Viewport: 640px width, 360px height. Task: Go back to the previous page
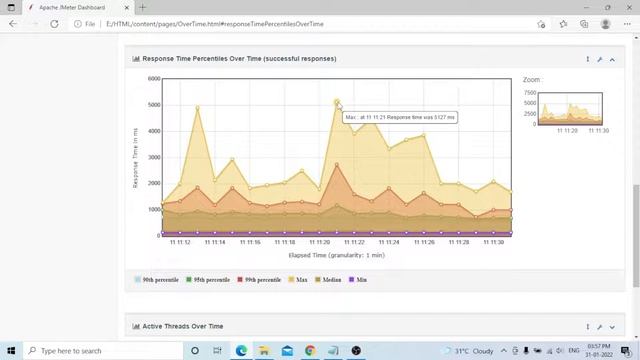[x=13, y=24]
